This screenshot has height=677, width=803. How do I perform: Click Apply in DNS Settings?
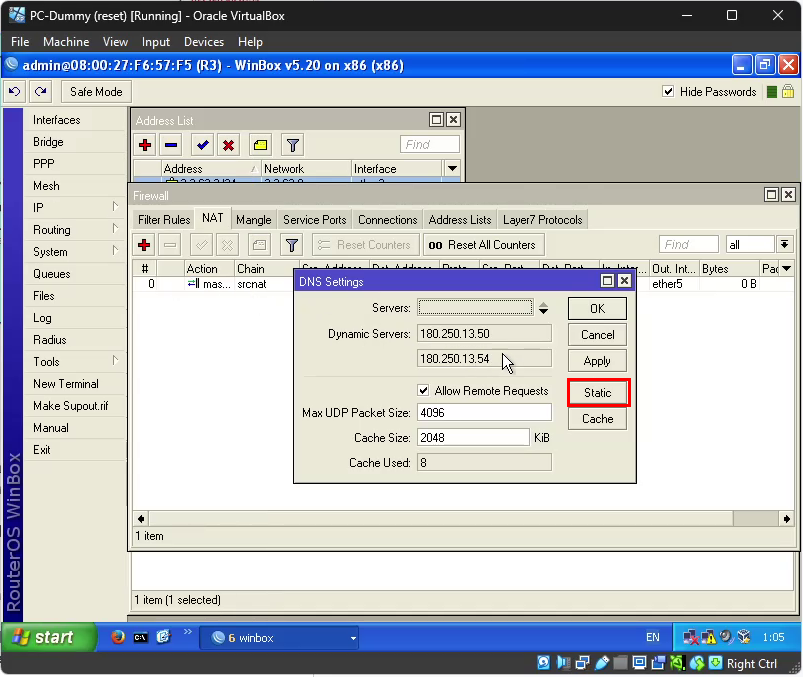(x=597, y=361)
